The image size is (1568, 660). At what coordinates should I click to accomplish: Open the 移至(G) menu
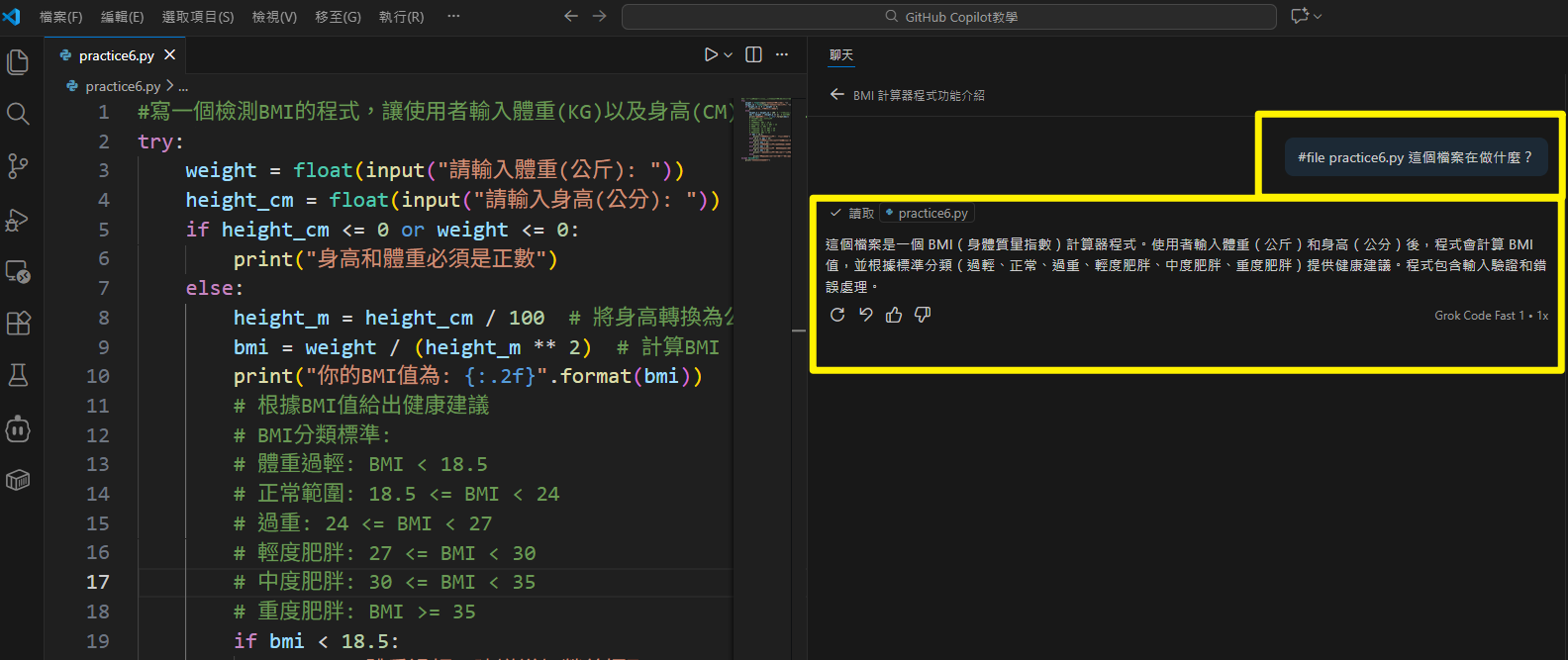pos(338,17)
